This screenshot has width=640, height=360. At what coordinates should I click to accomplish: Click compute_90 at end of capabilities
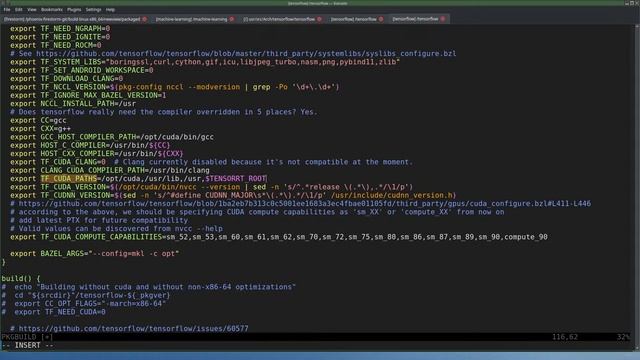[526, 237]
